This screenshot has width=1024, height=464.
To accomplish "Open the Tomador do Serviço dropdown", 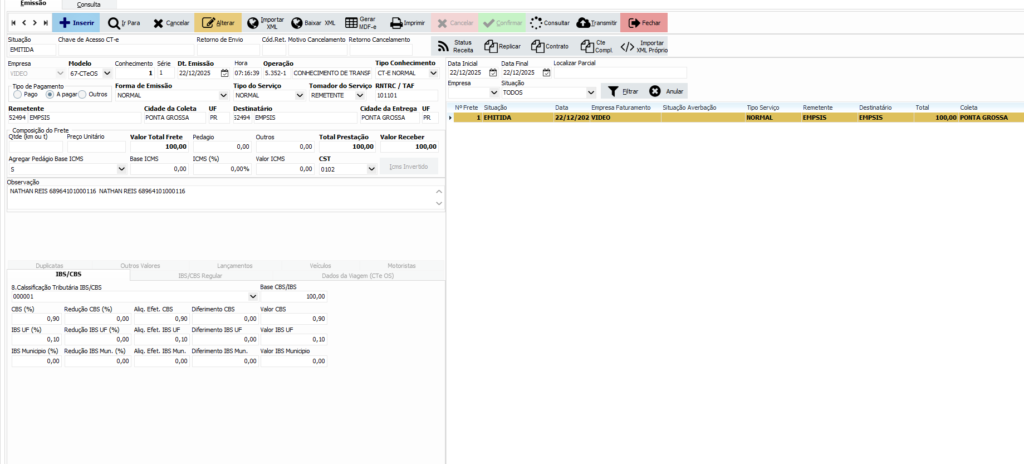I will (x=361, y=95).
